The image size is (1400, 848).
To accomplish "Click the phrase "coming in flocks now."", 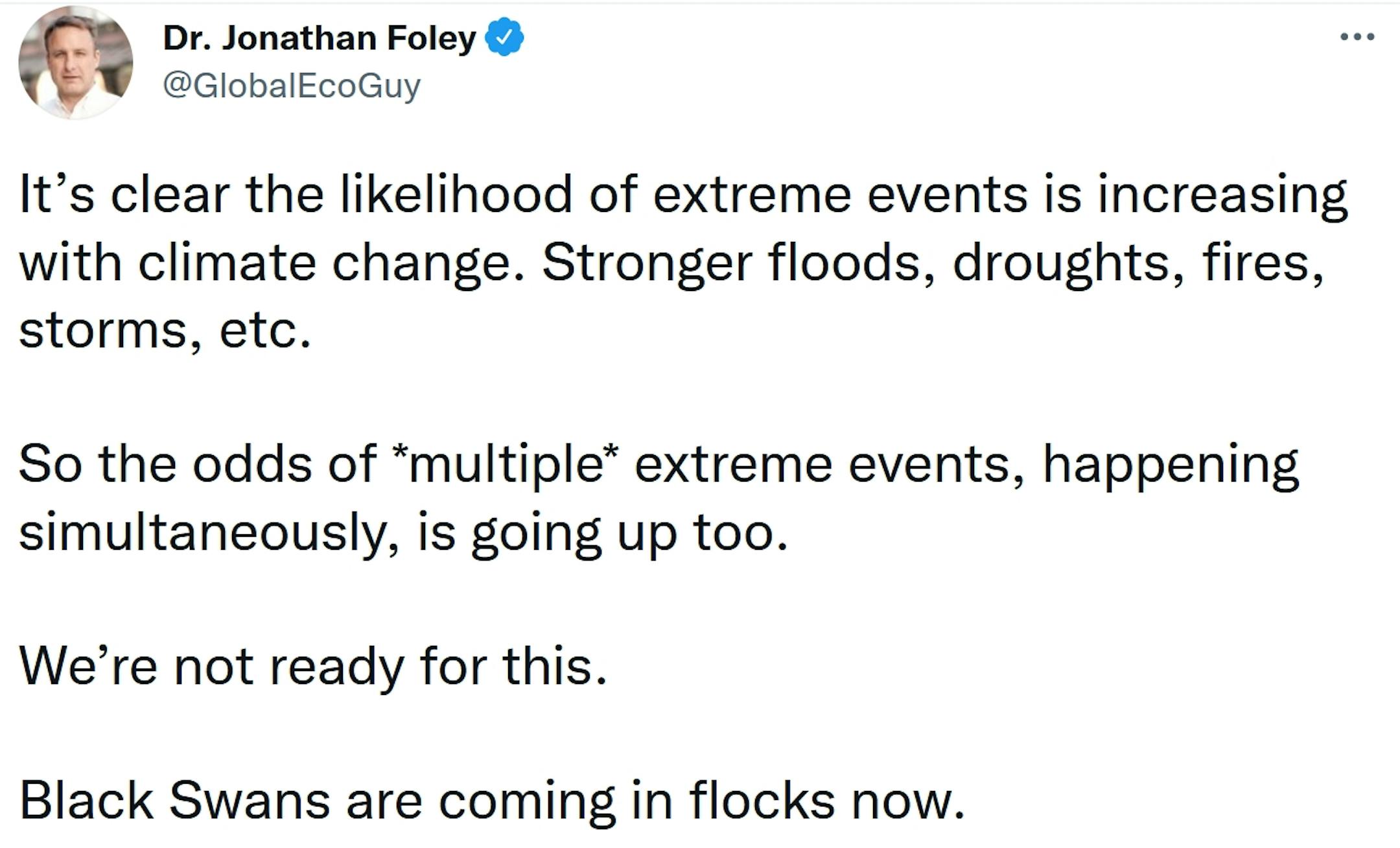I will point(702,801).
